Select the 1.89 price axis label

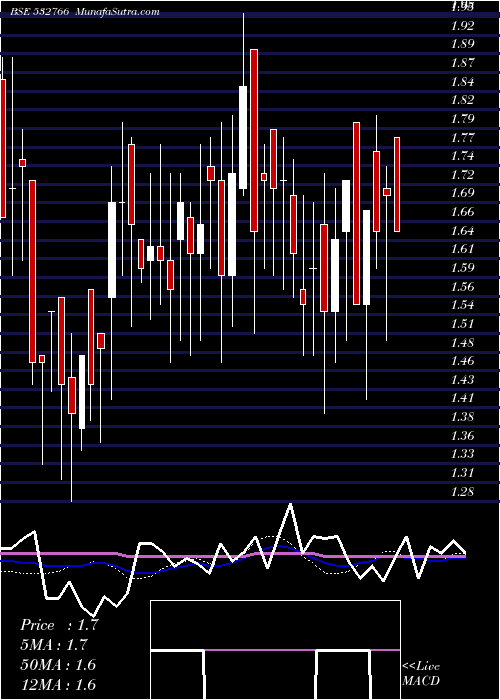462,44
